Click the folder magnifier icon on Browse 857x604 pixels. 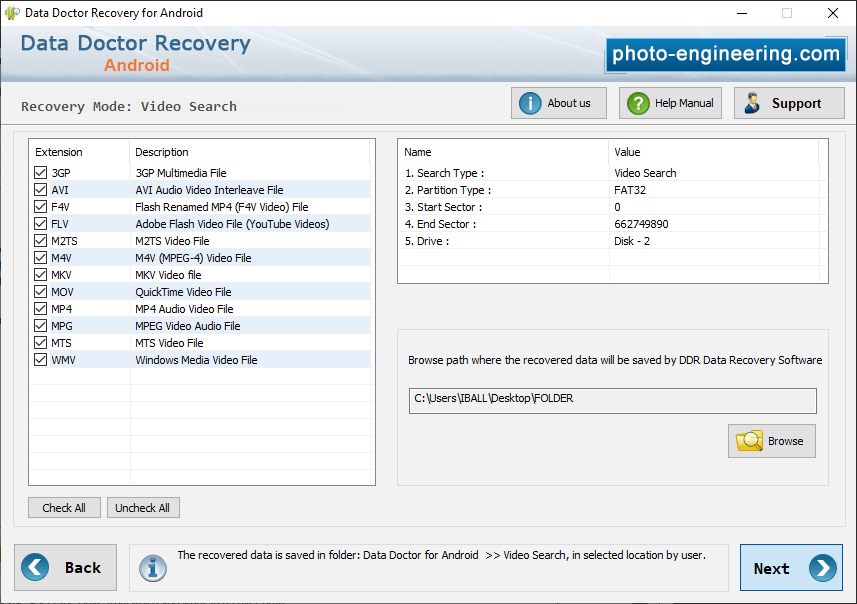click(749, 441)
